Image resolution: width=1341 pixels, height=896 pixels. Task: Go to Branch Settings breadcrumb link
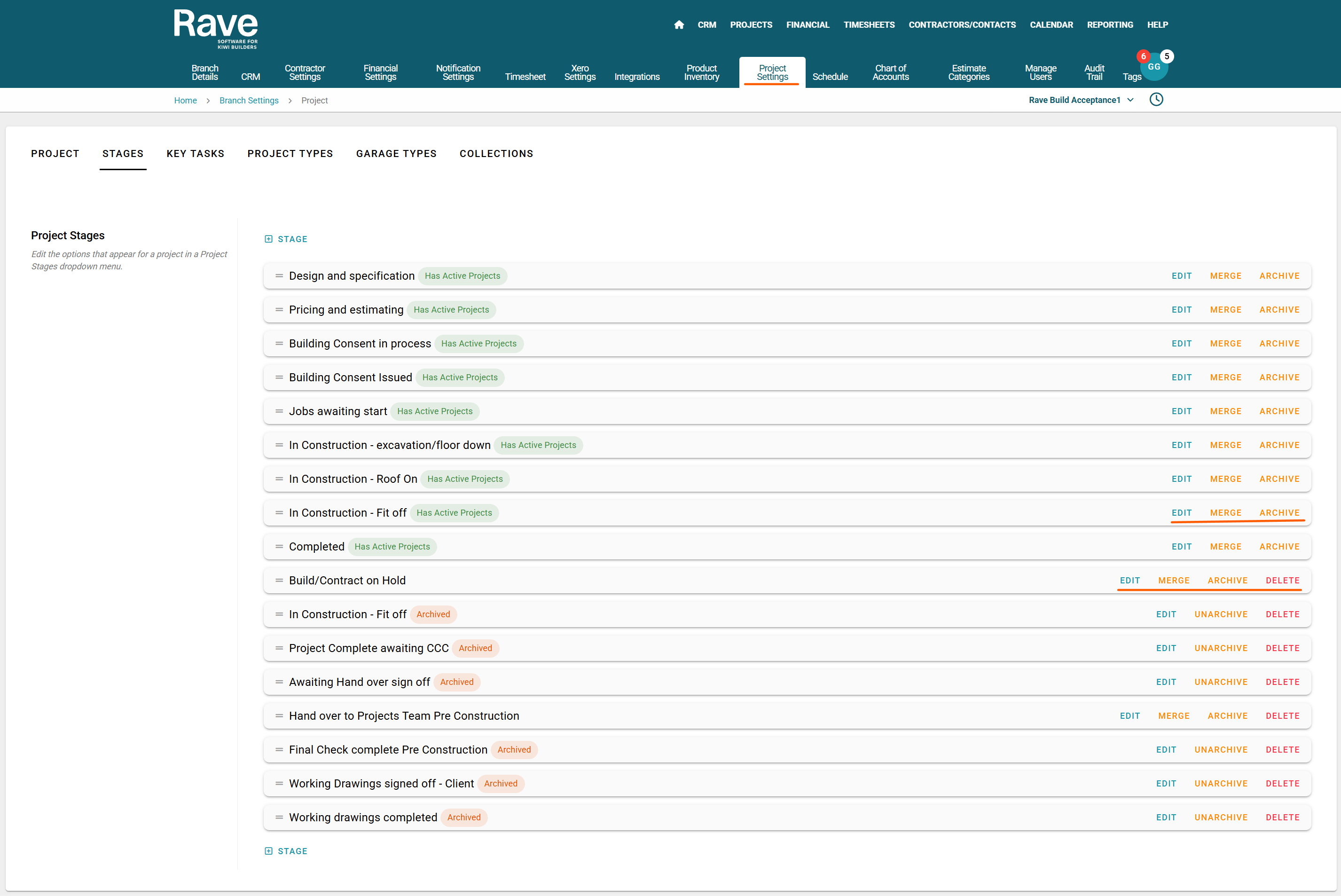tap(249, 101)
